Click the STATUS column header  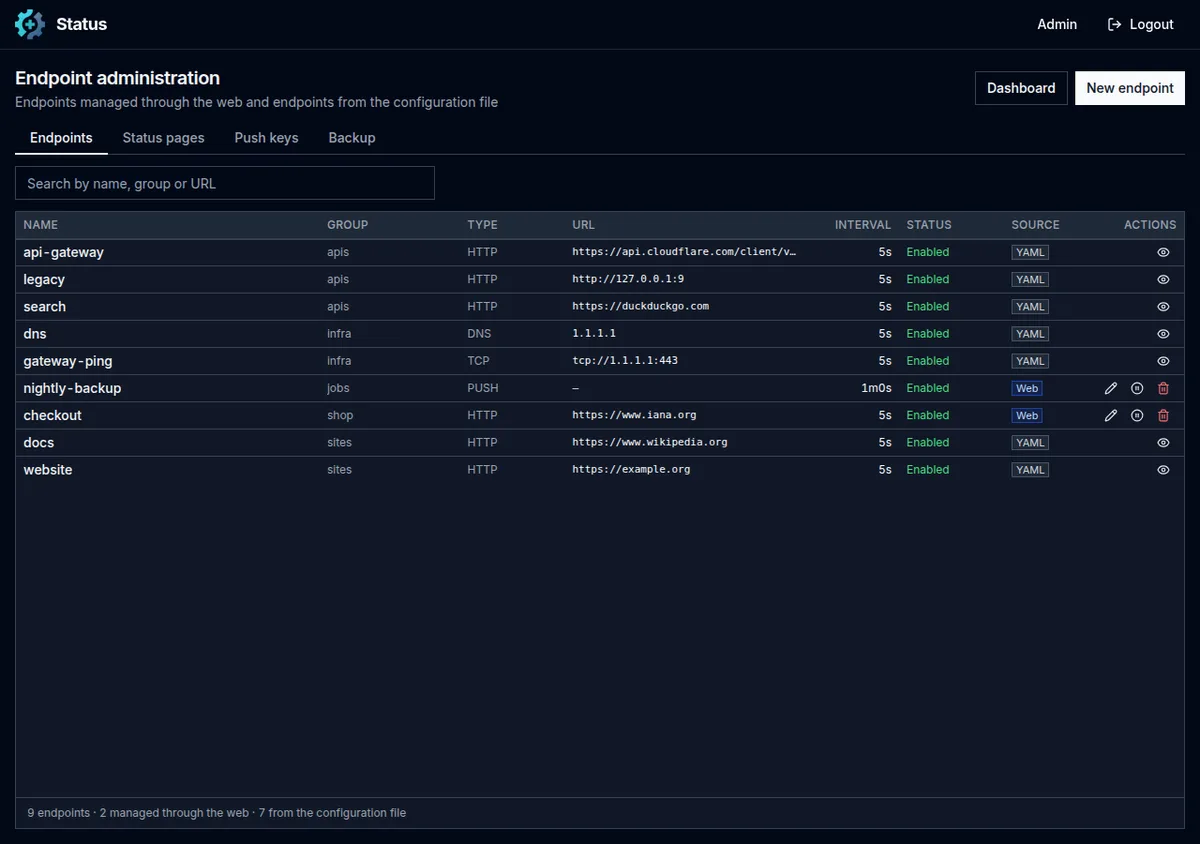click(929, 225)
